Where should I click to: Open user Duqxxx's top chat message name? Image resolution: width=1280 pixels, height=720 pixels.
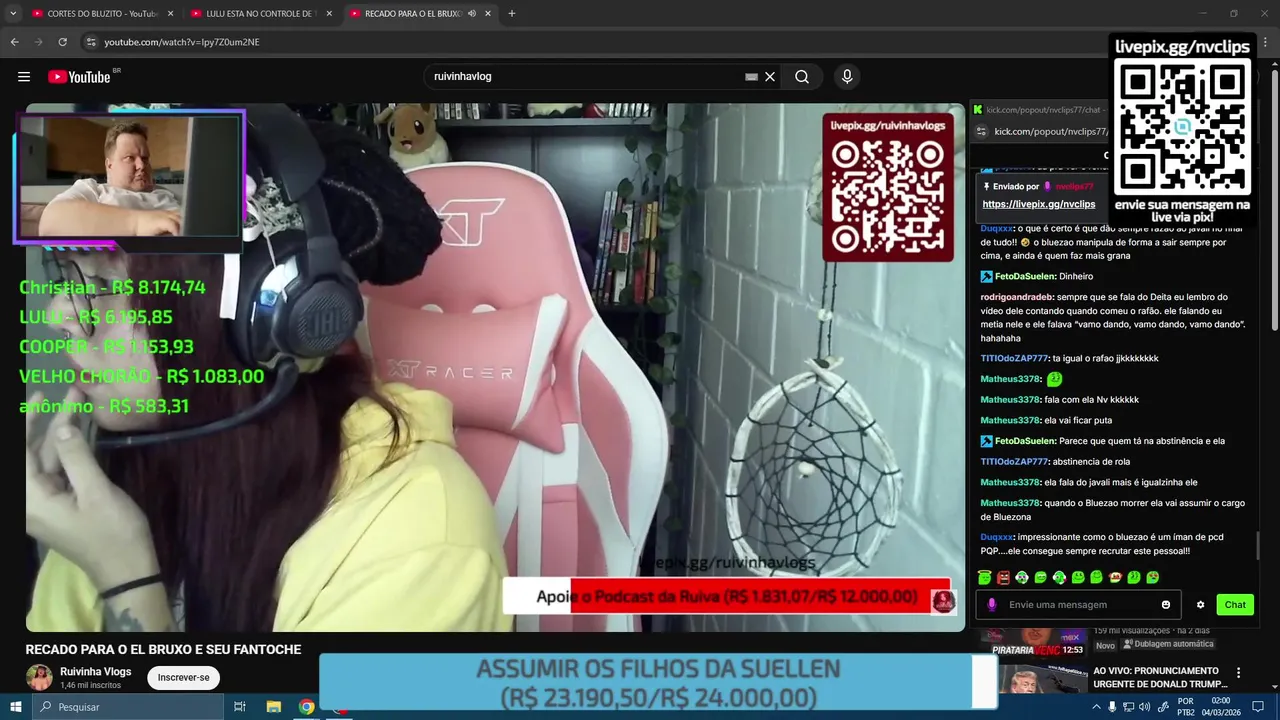(997, 229)
